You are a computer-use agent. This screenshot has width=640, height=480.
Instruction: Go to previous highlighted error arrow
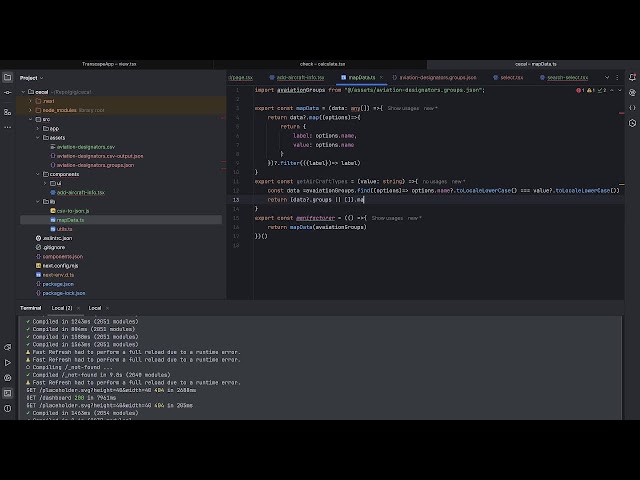point(611,90)
